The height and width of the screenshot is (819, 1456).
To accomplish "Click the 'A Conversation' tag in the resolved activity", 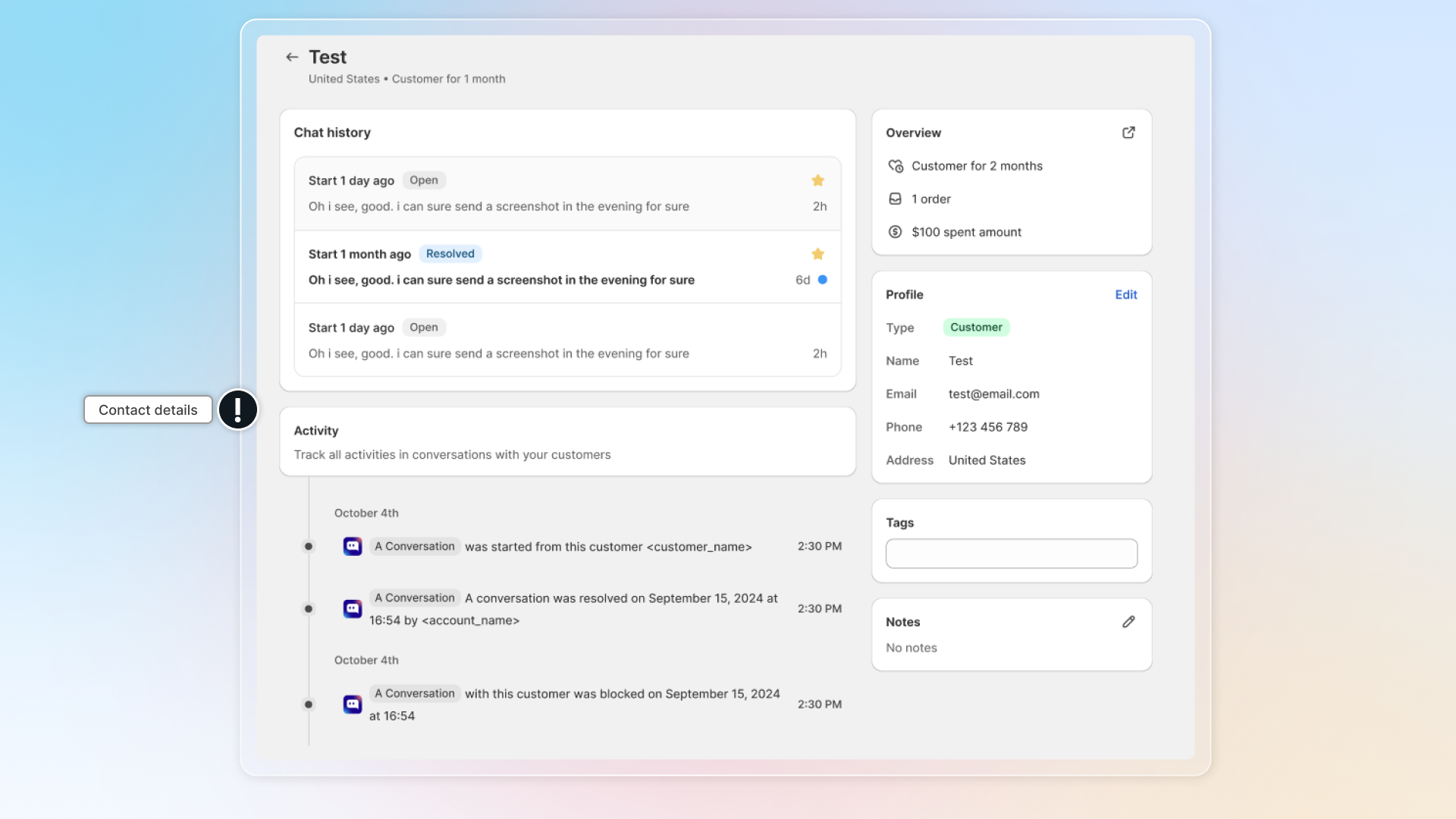I will 415,598.
